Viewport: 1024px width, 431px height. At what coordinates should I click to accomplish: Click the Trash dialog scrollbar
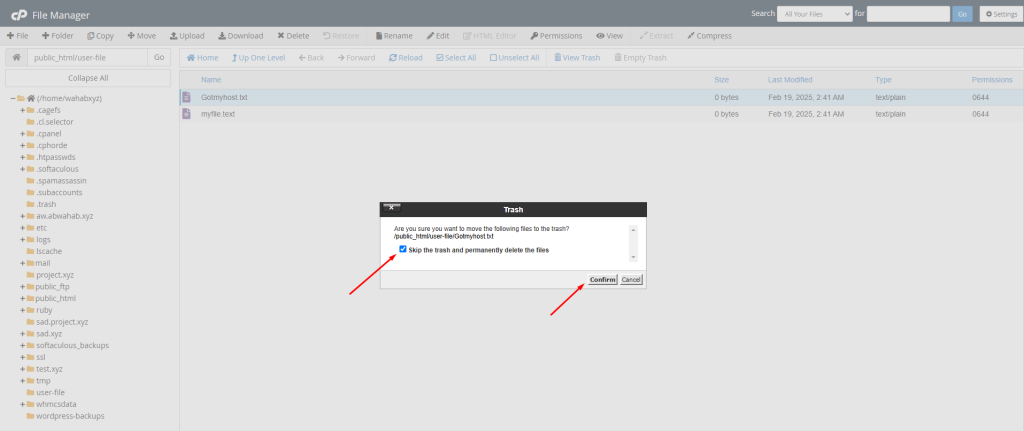tap(631, 243)
